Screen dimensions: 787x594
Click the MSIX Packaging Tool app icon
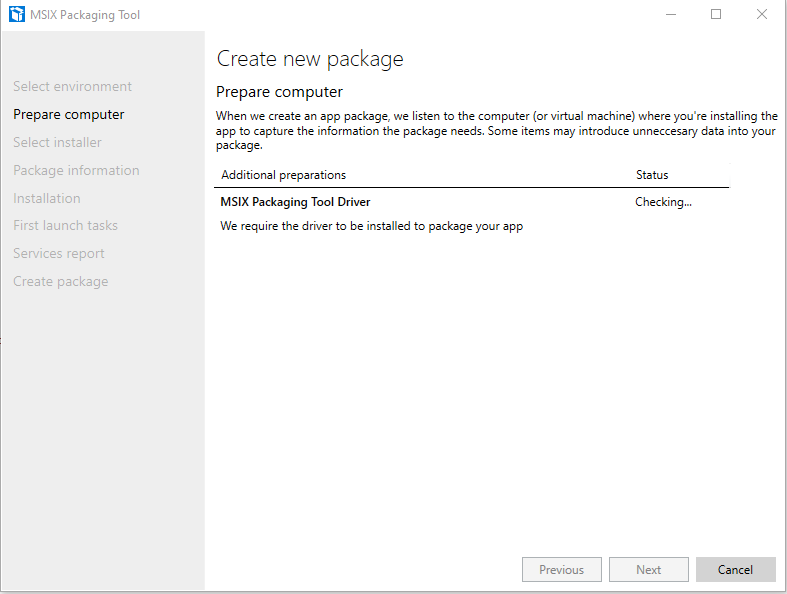point(16,15)
